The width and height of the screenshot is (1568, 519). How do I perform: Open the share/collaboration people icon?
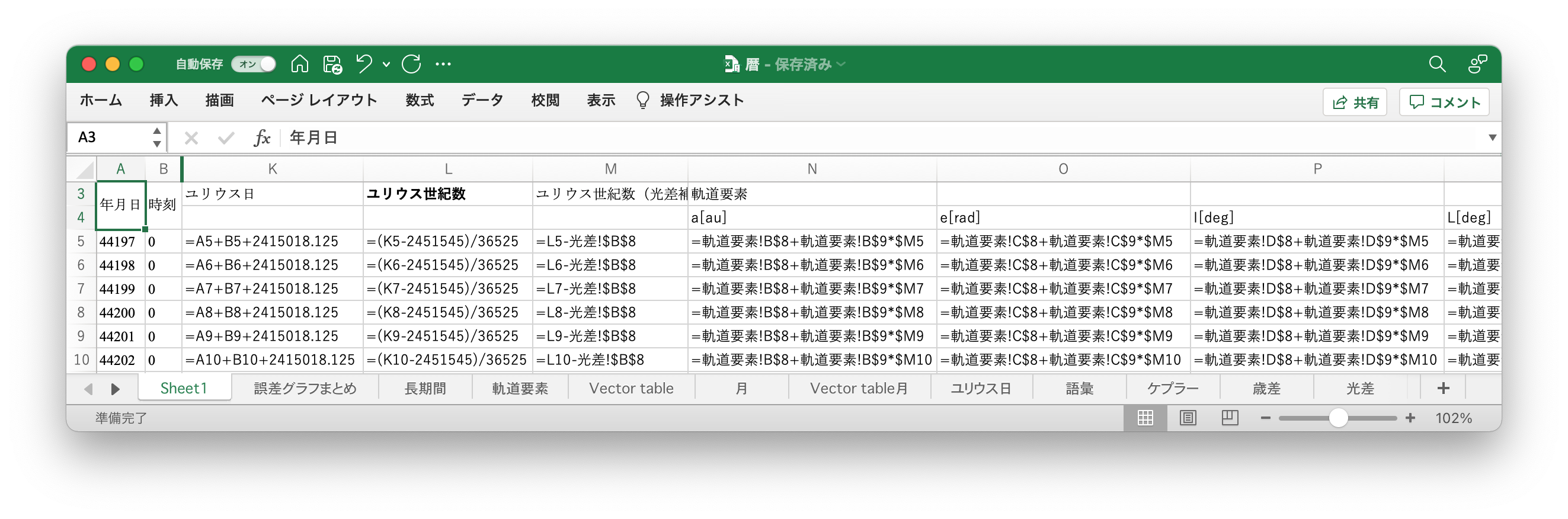tap(1477, 64)
